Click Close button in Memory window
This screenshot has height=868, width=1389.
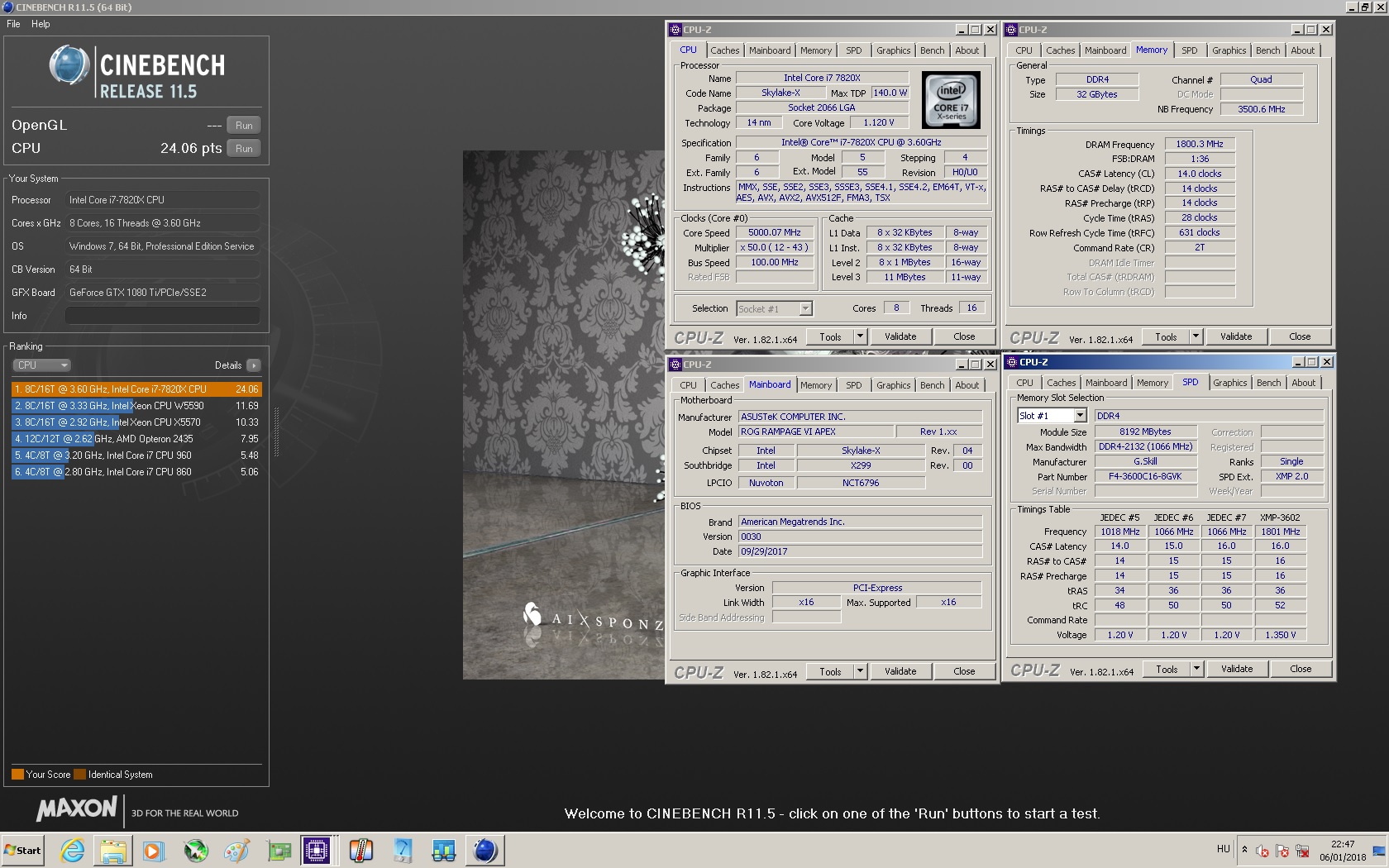click(1300, 336)
